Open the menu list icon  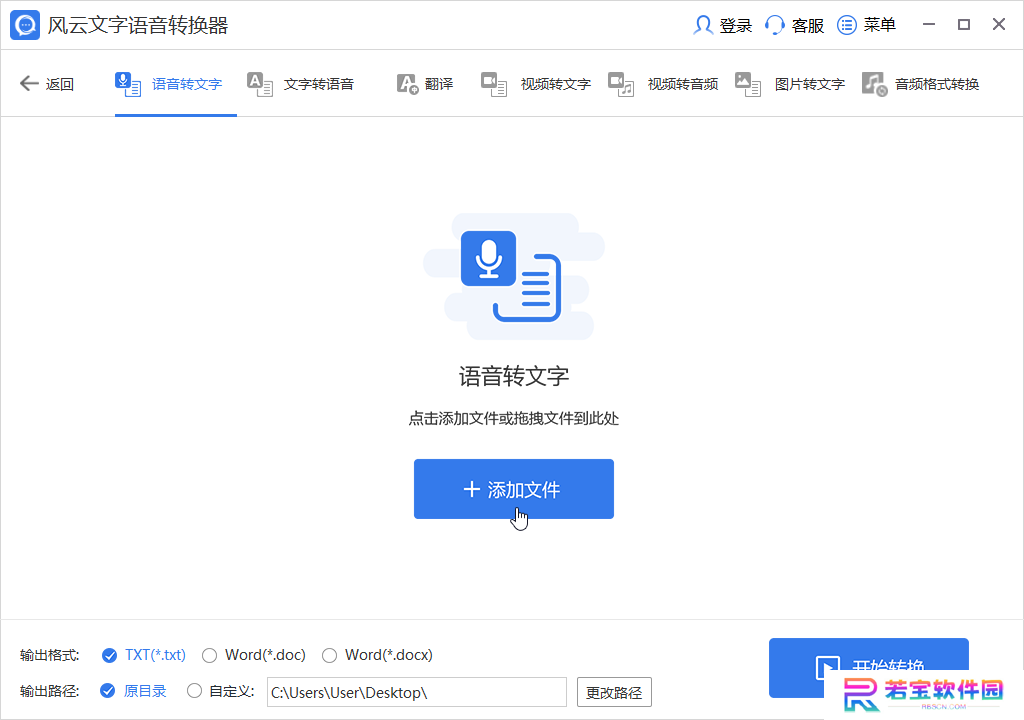click(x=846, y=25)
